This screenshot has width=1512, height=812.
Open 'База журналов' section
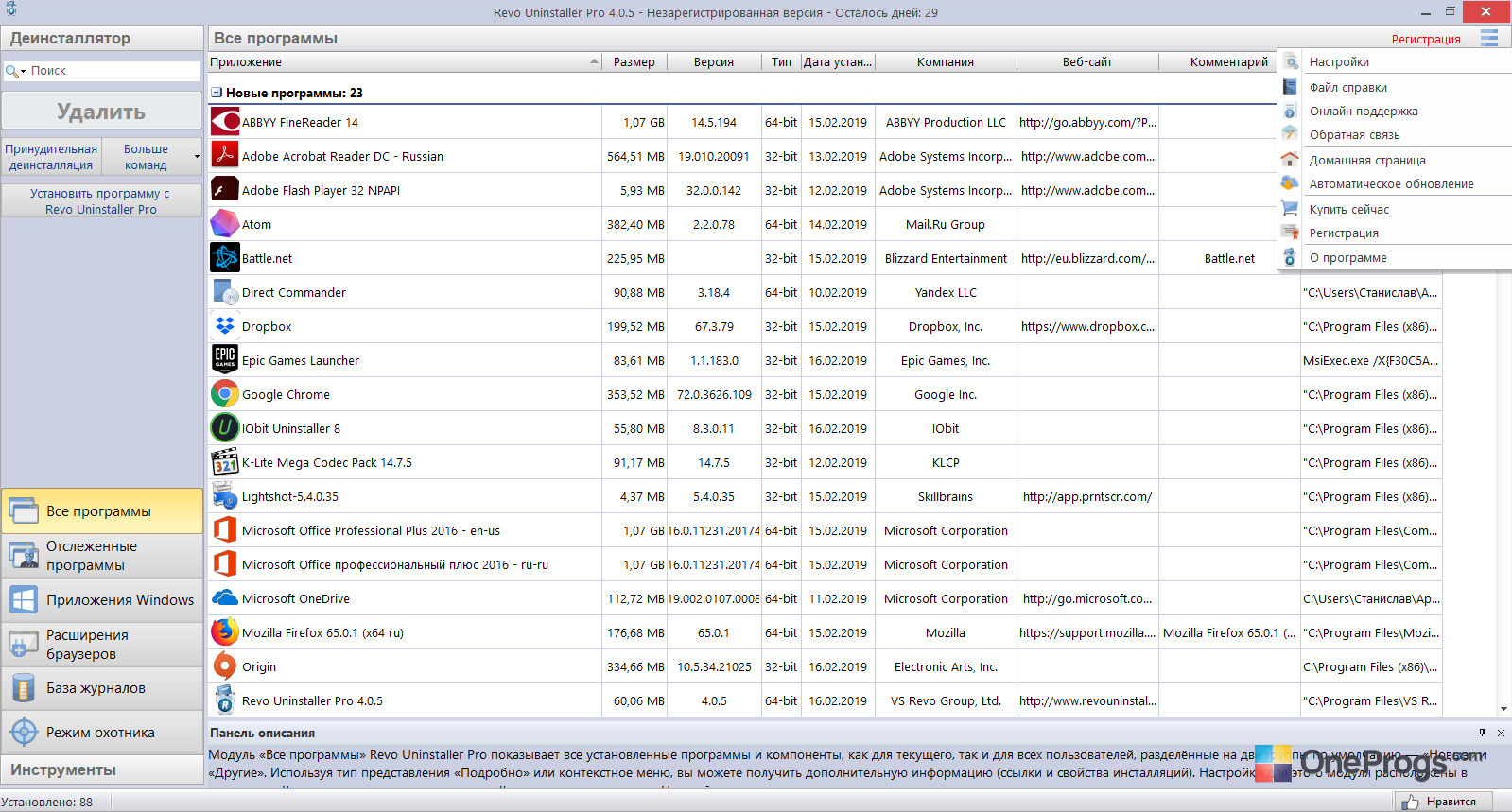[x=102, y=688]
